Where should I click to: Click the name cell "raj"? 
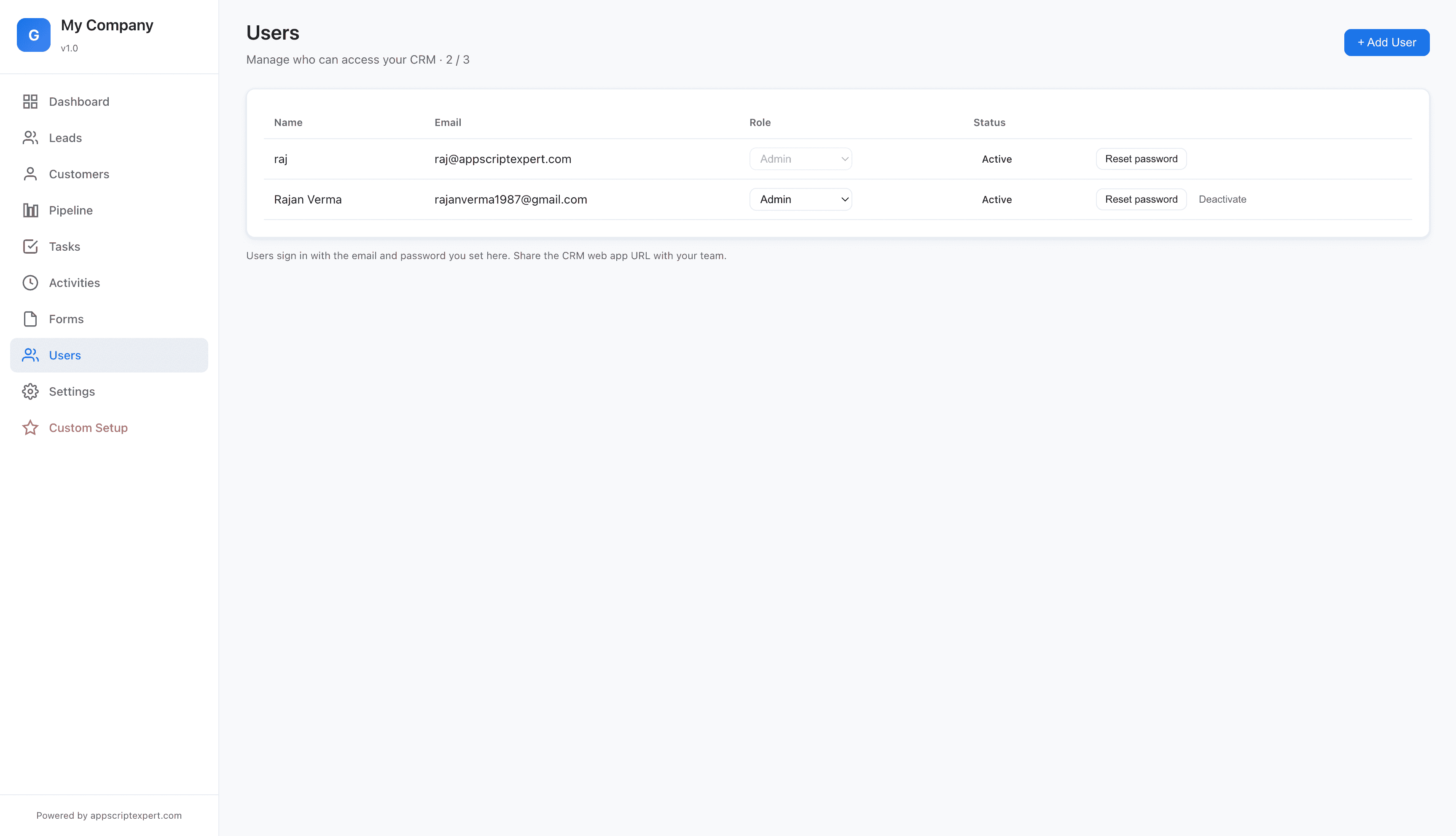coord(280,159)
